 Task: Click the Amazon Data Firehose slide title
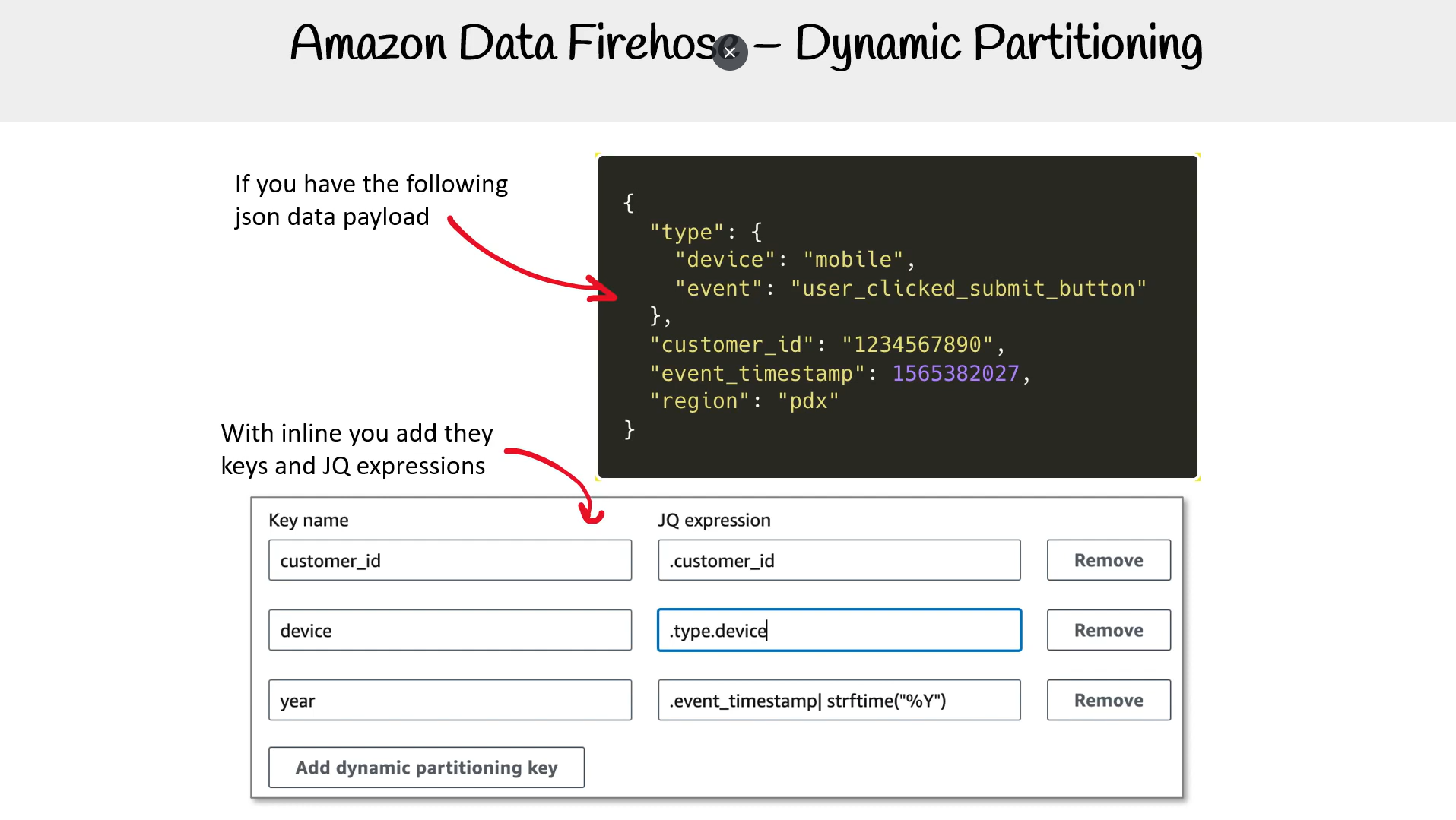click(x=746, y=44)
